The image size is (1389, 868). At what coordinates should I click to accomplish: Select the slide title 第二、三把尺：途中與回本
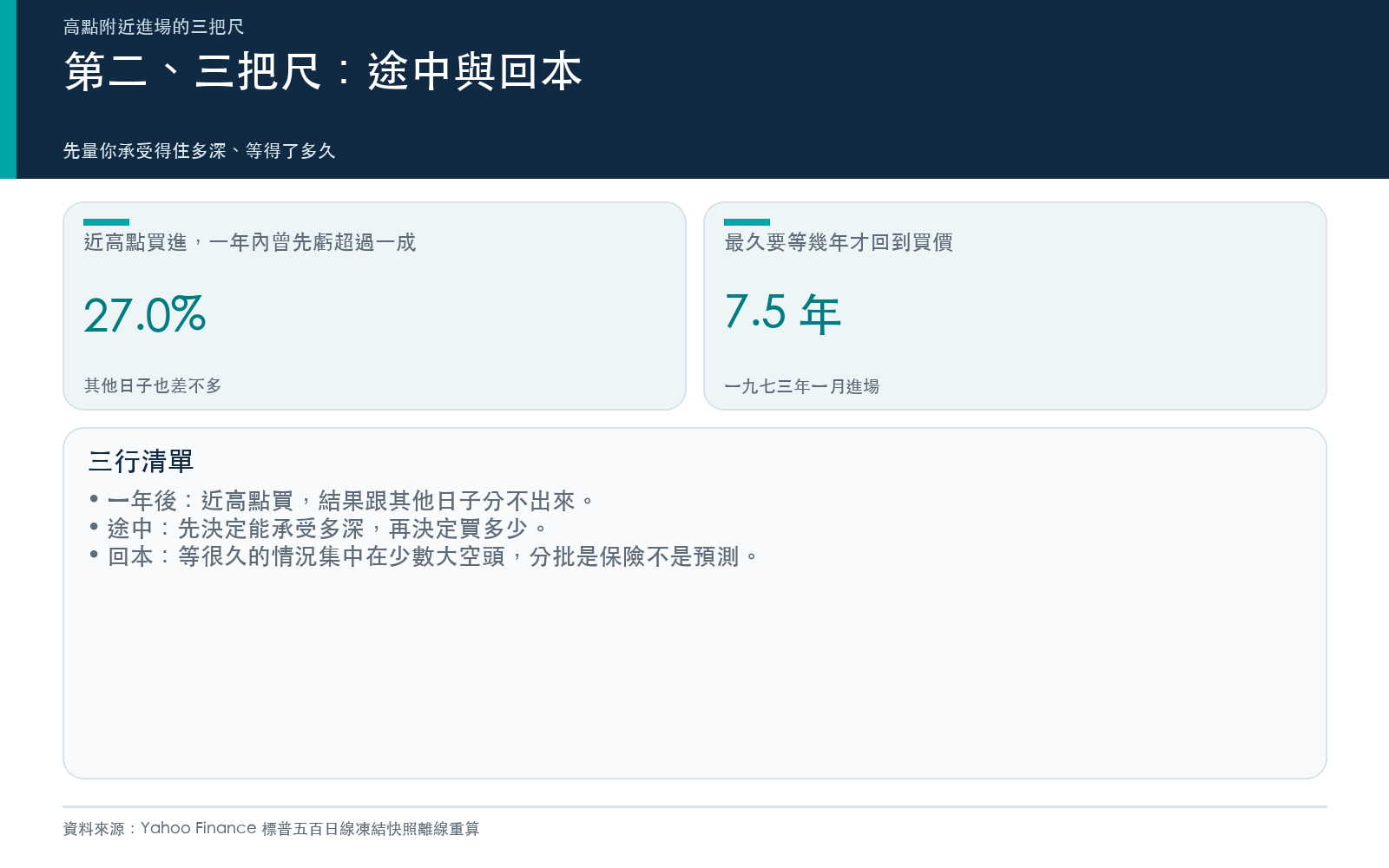pos(323,71)
